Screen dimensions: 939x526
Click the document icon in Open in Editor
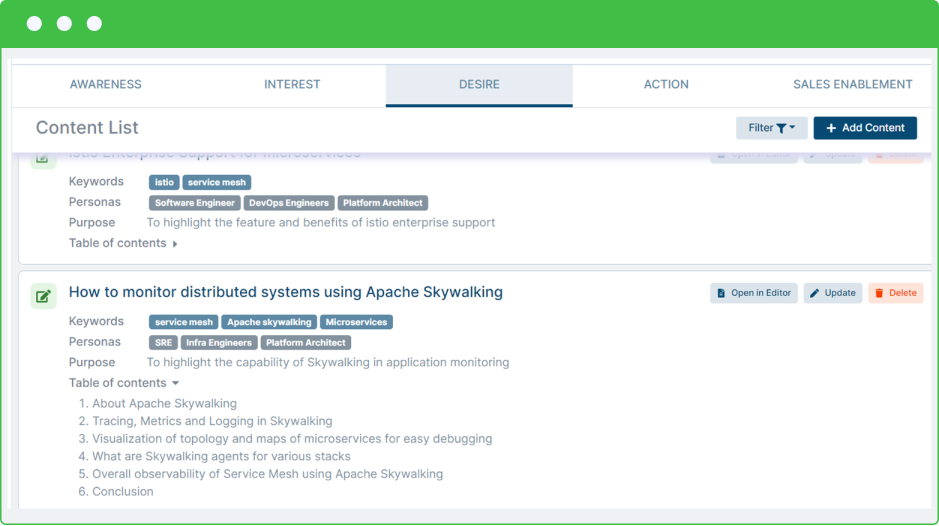click(x=721, y=293)
